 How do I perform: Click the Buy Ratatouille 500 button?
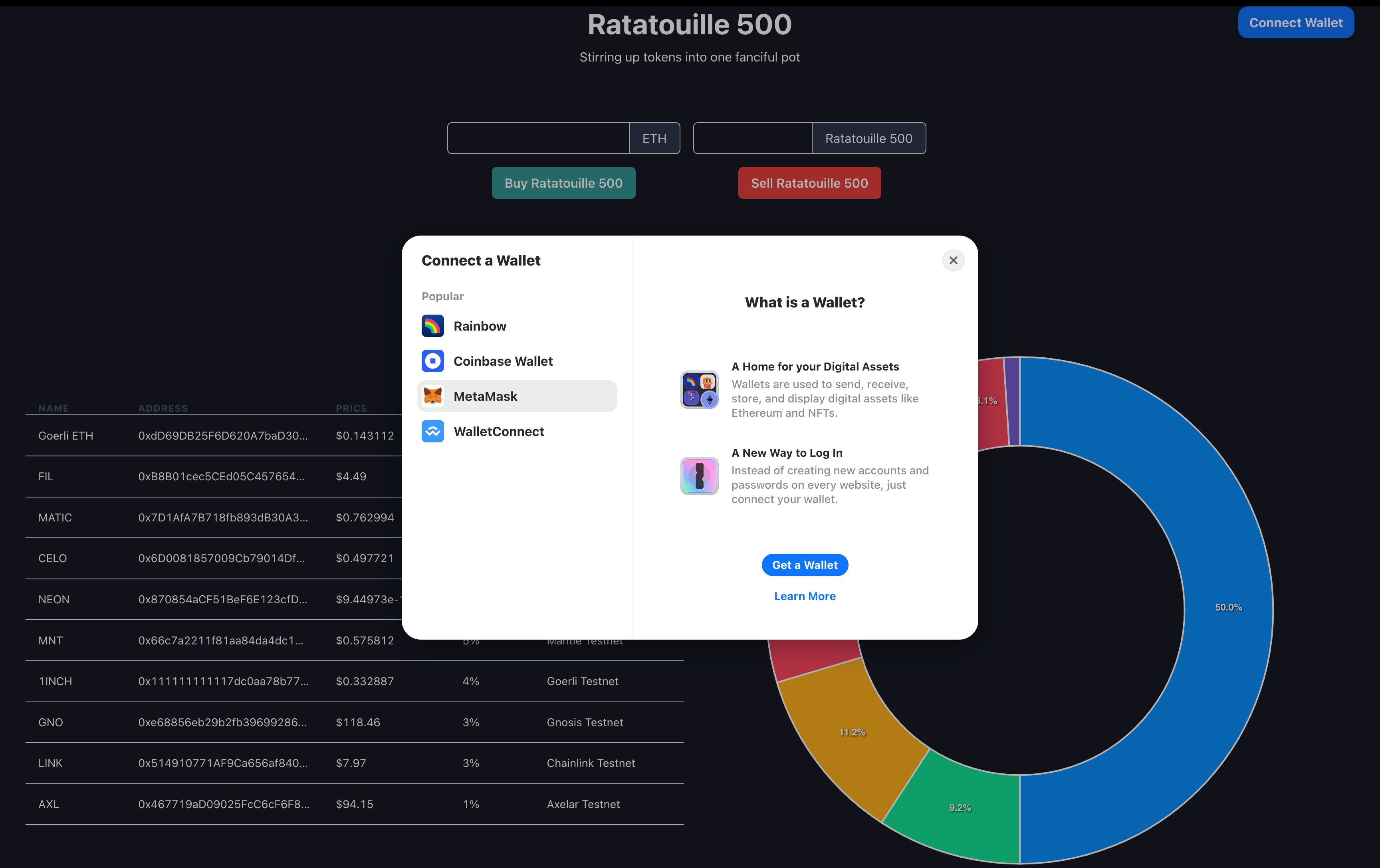tap(564, 182)
